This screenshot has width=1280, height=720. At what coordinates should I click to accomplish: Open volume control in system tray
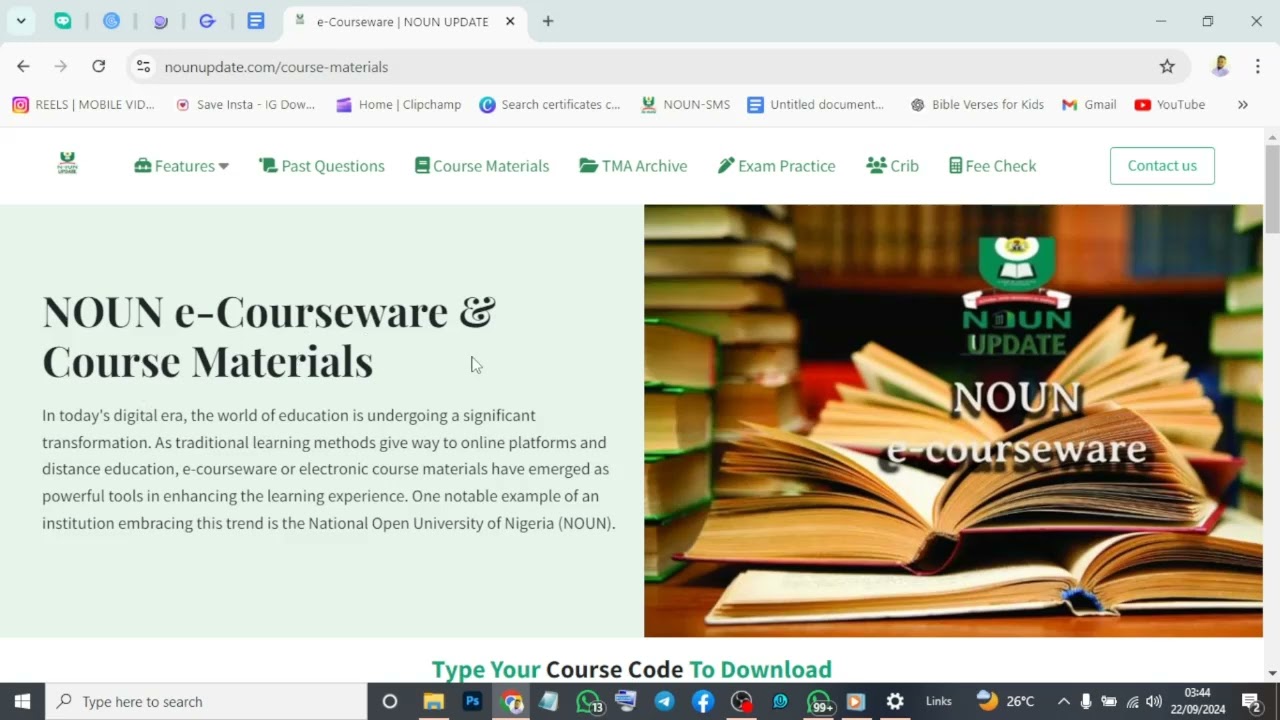coord(1154,702)
